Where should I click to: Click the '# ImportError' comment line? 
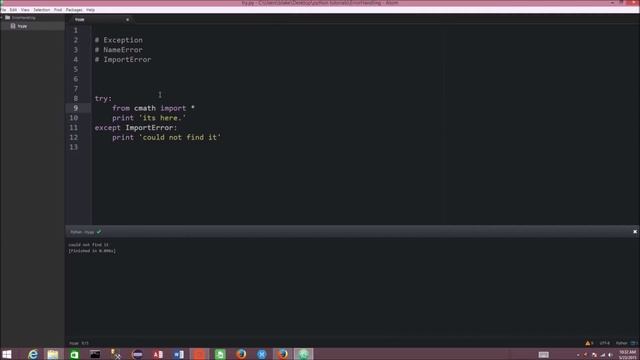click(123, 60)
